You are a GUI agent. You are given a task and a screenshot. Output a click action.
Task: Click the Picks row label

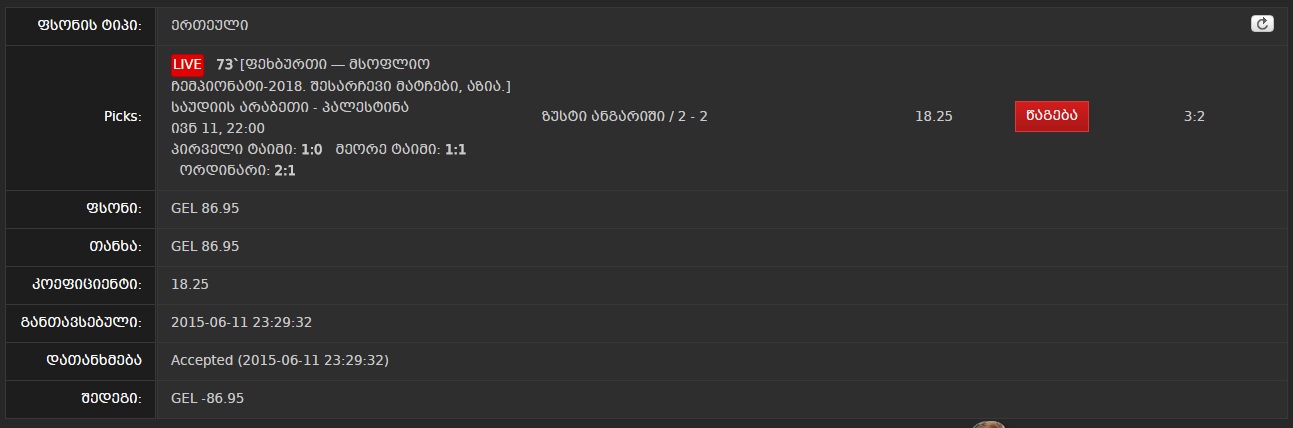[122, 116]
